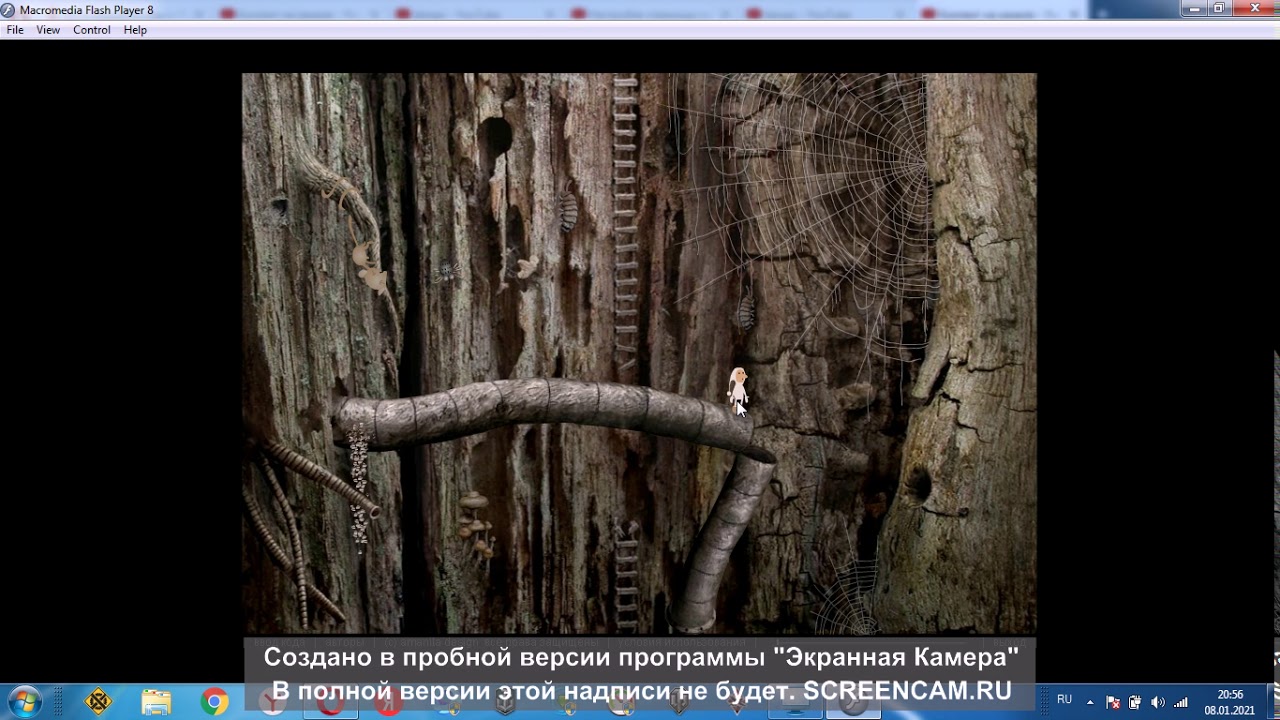Click the Flash Player title bar icon

(x=8, y=10)
